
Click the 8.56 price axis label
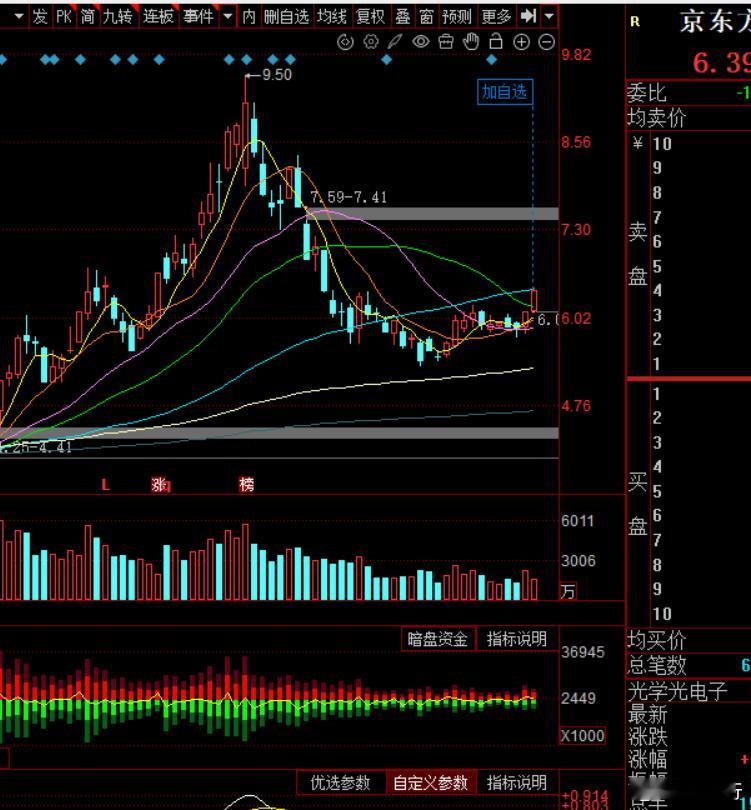pos(576,142)
